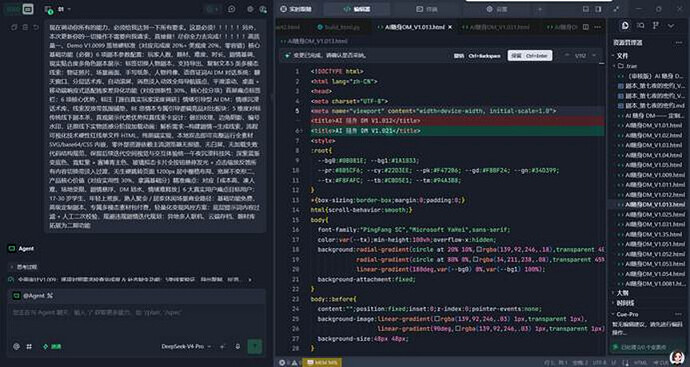Collapse panel with diagonal arrows icon

click(616, 9)
